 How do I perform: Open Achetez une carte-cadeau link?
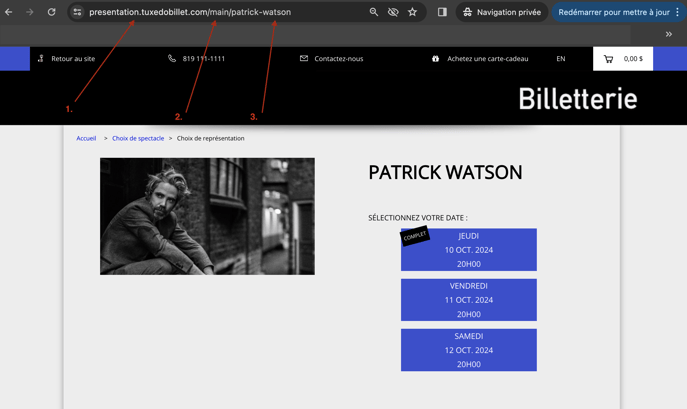tap(488, 59)
